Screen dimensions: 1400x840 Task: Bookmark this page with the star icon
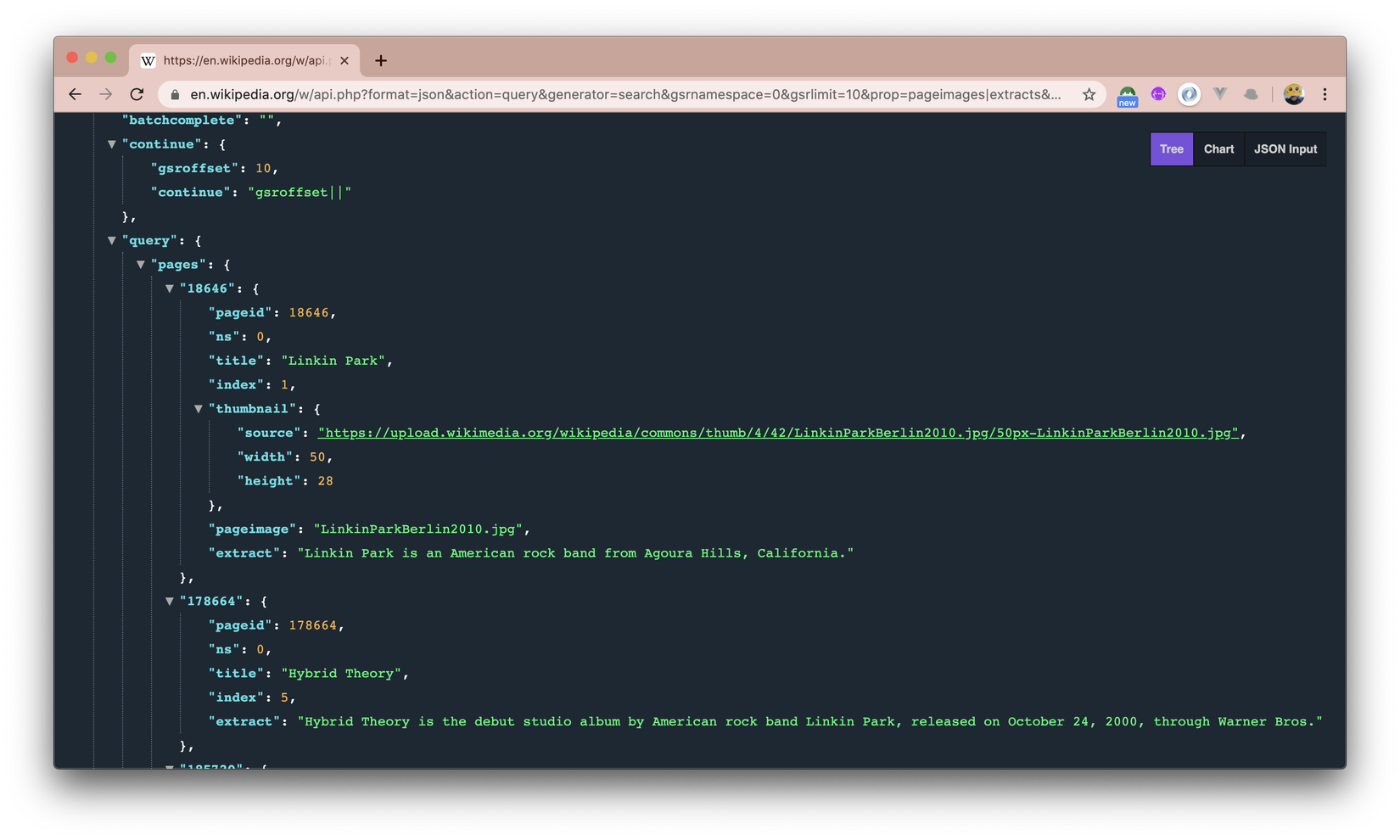1089,94
